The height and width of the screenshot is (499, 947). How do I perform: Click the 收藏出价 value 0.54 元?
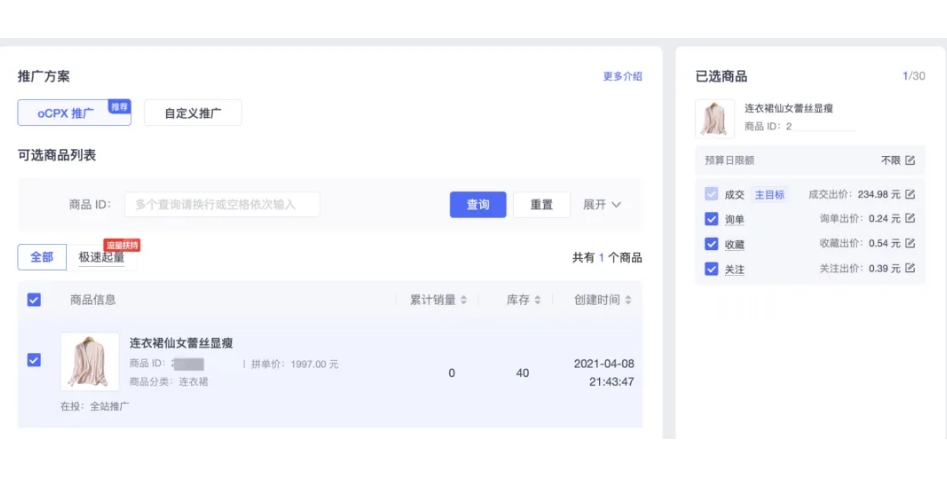coord(884,243)
